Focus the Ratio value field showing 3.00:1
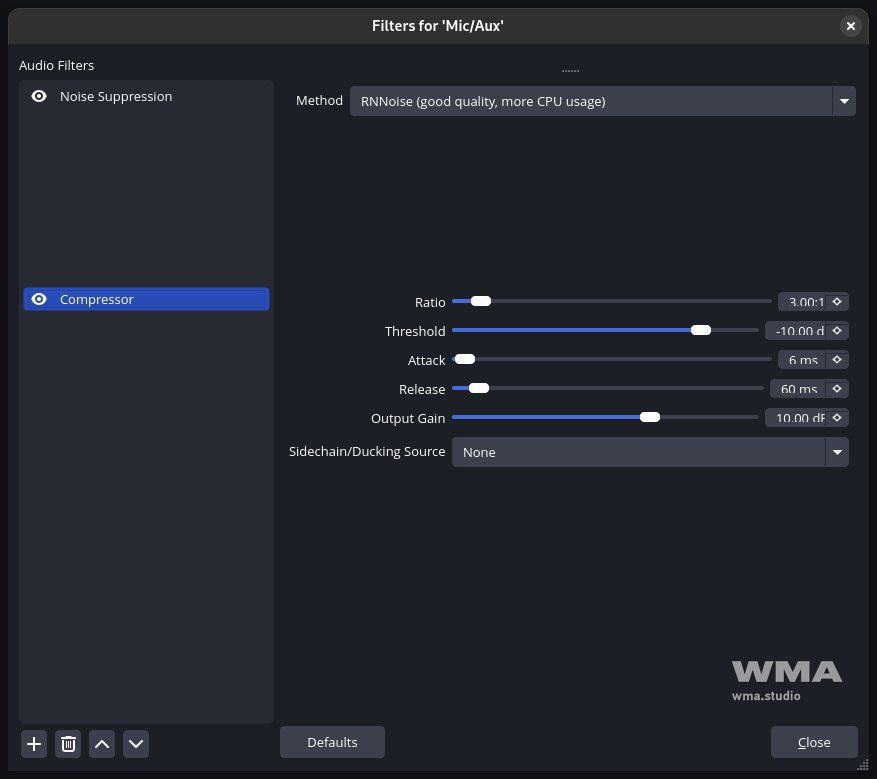Viewport: 877px width, 779px height. [x=802, y=302]
